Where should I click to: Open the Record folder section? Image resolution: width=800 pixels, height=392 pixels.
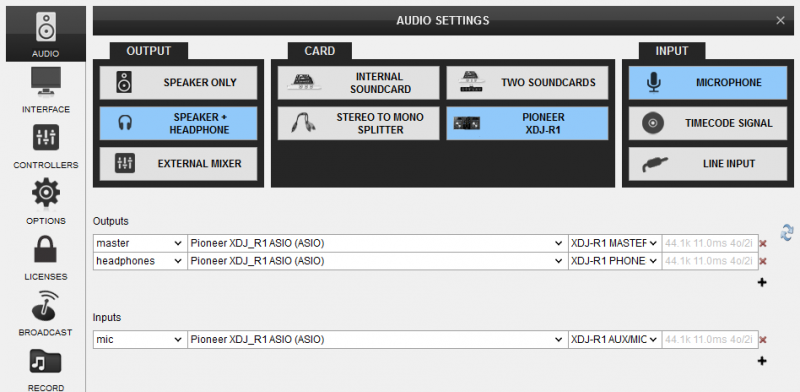tap(46, 370)
